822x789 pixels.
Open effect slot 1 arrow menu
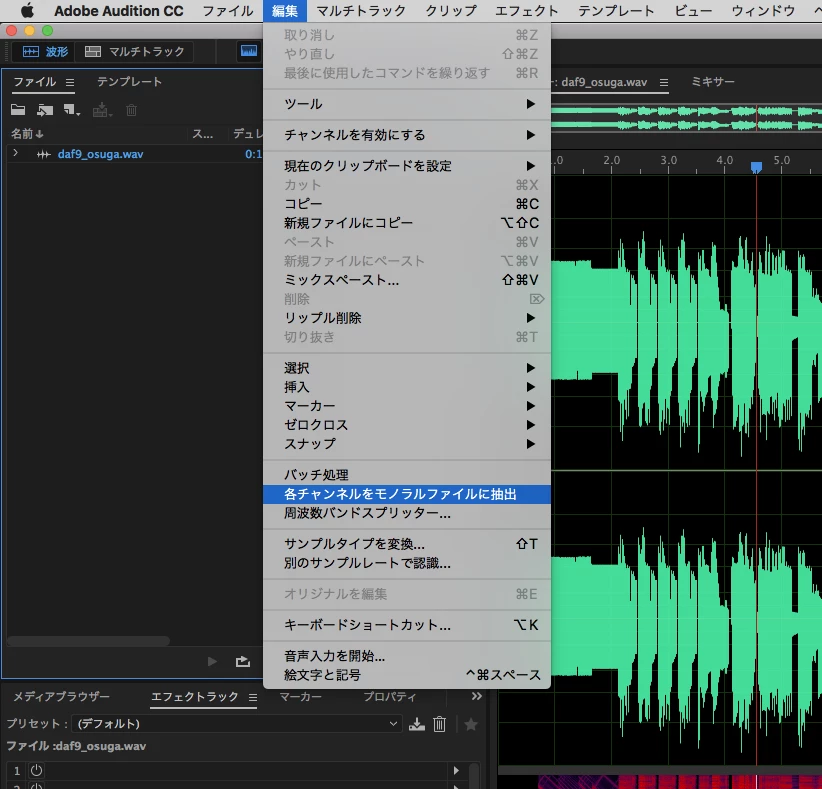tap(456, 770)
